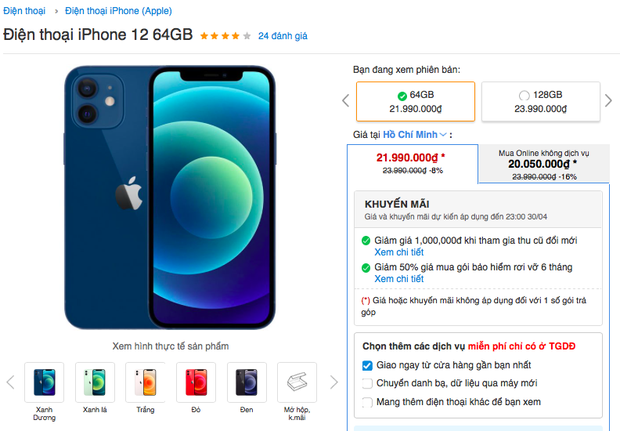Open the 24 đánh giá reviews link

[283, 36]
